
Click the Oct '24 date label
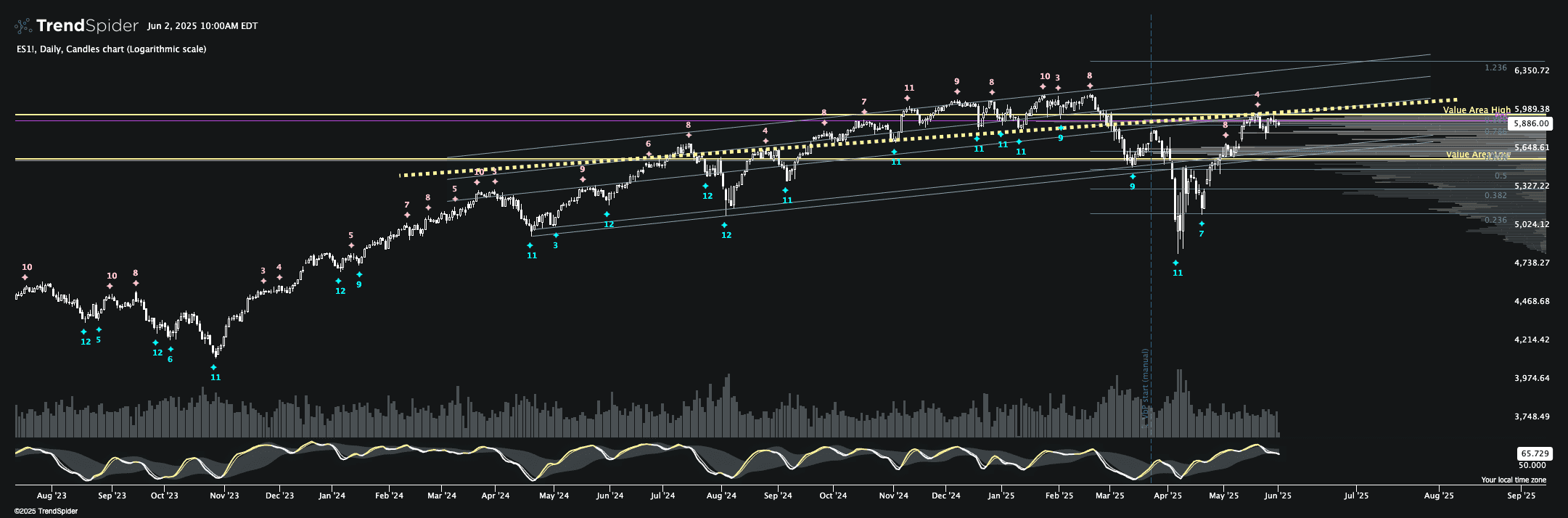(x=833, y=496)
